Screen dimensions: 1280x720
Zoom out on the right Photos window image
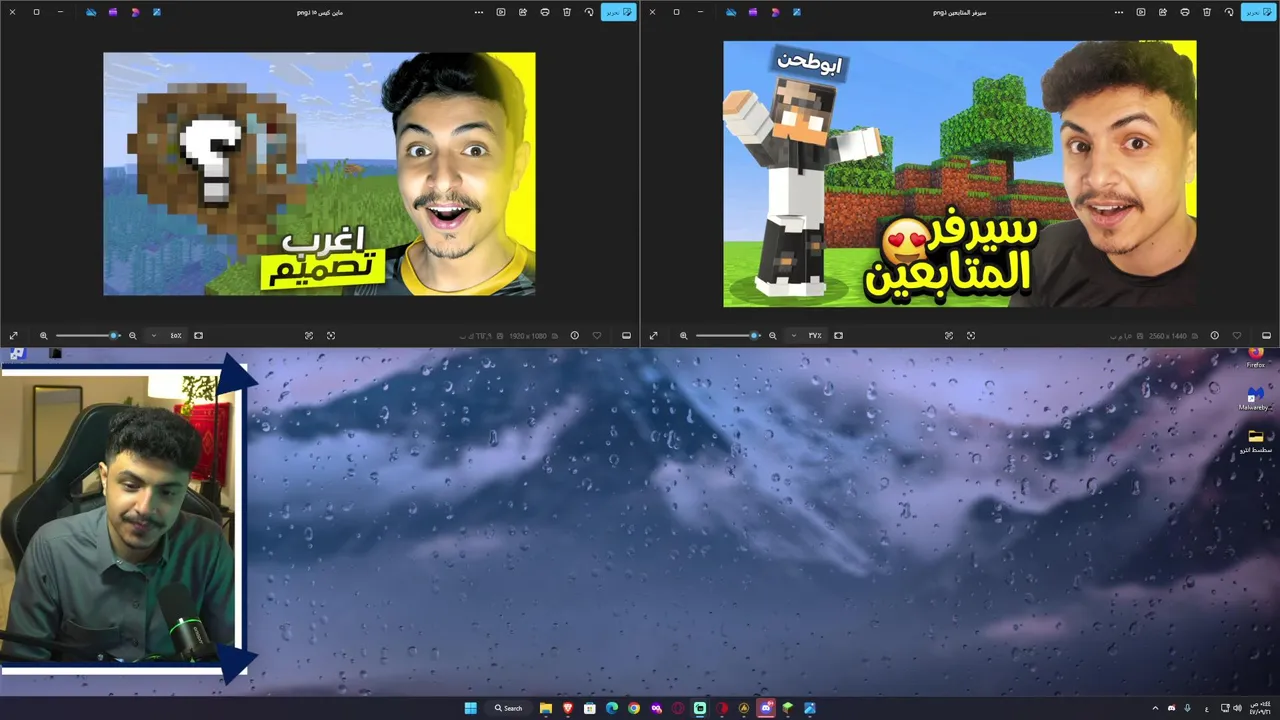pos(772,336)
